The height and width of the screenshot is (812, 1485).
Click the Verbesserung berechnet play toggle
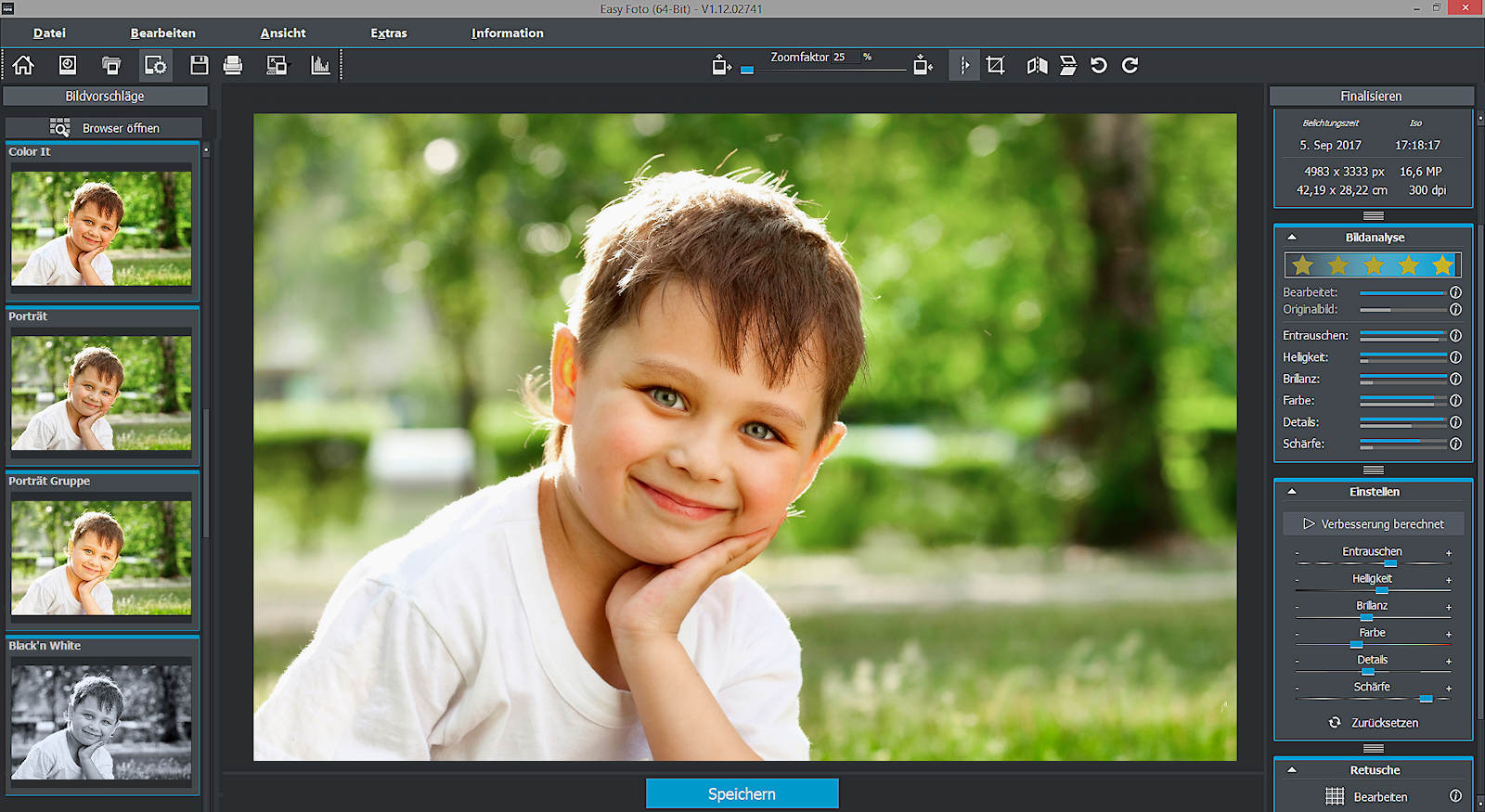tap(1373, 524)
